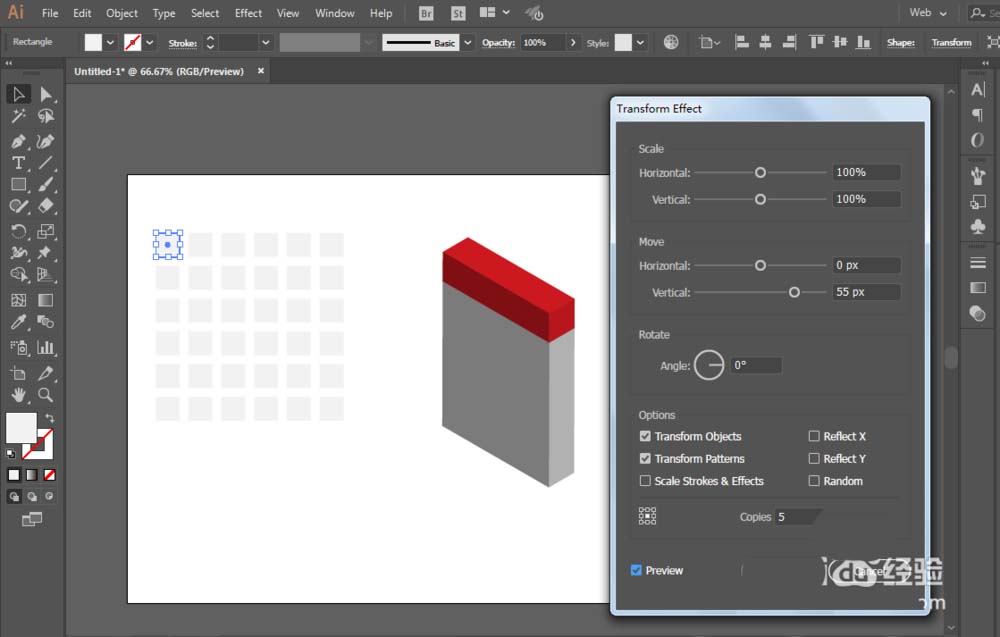Open the Effect menu
Image resolution: width=1000 pixels, height=637 pixels.
248,13
